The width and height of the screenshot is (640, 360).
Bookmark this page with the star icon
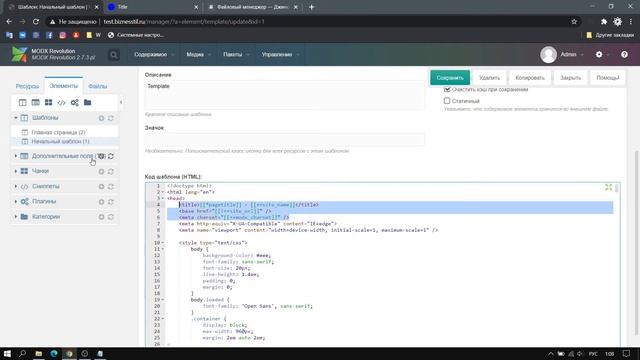coord(574,22)
